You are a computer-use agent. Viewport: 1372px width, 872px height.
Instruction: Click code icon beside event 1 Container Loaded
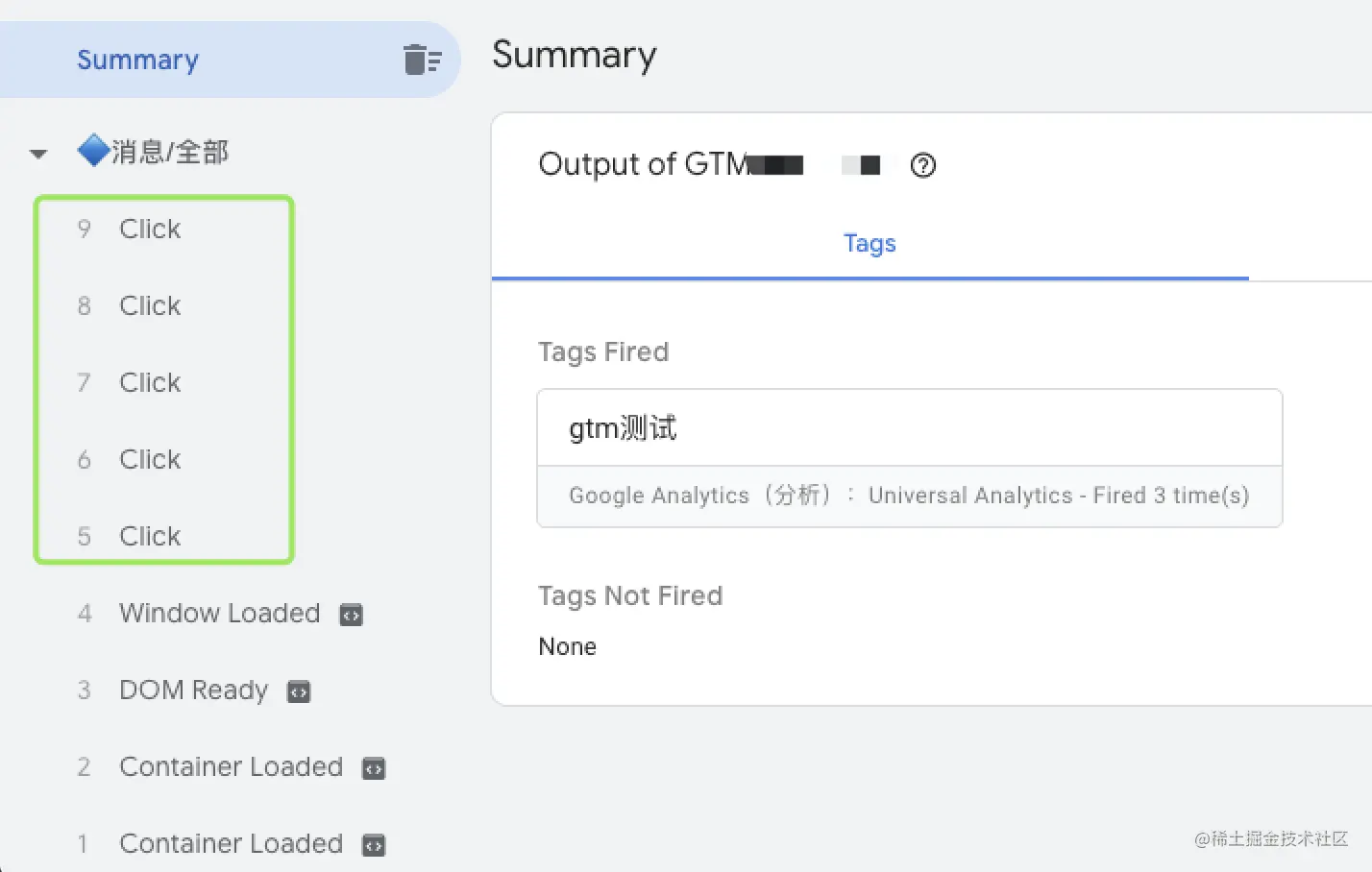[x=374, y=845]
